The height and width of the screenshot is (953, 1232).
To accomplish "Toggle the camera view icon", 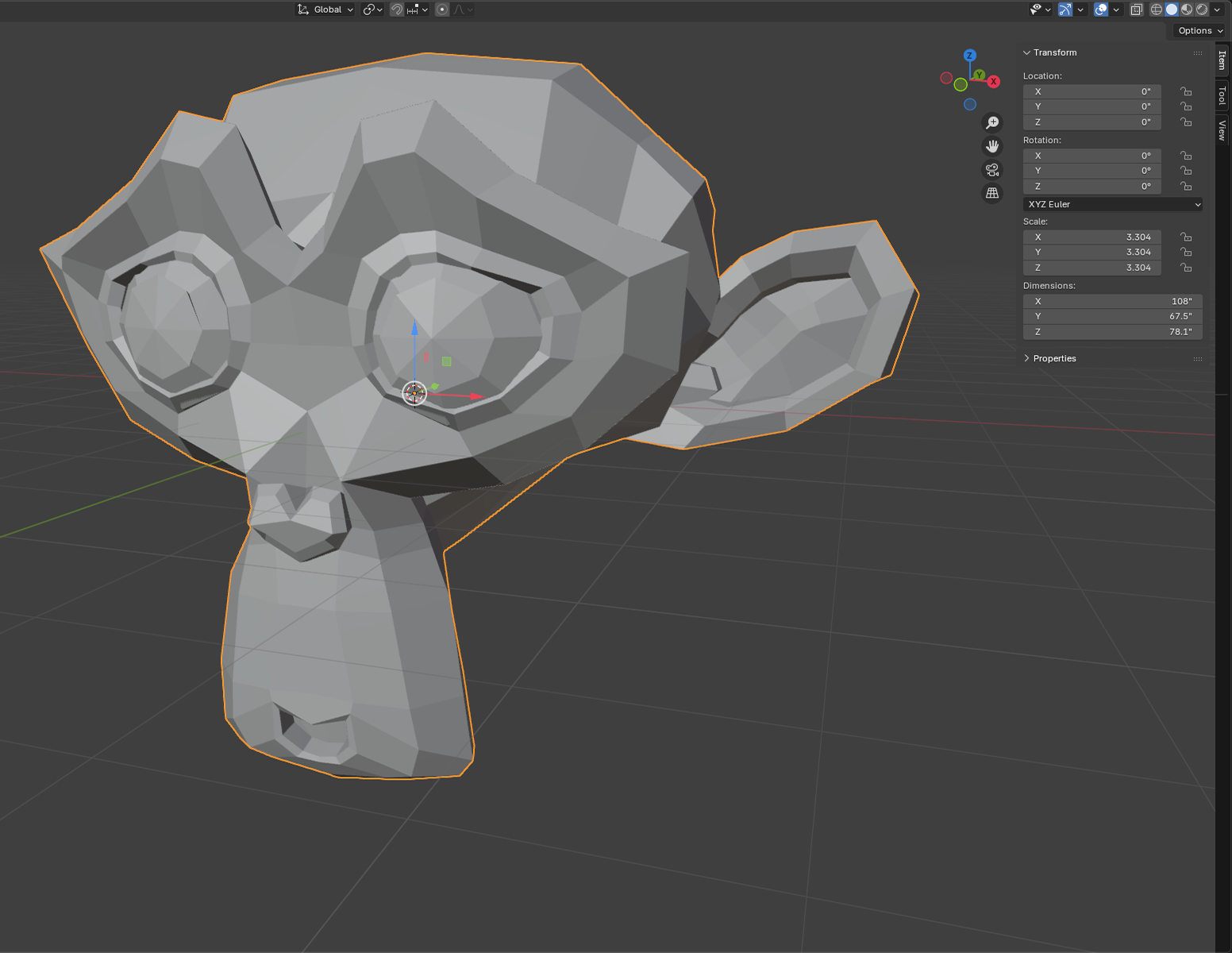I will coord(992,170).
